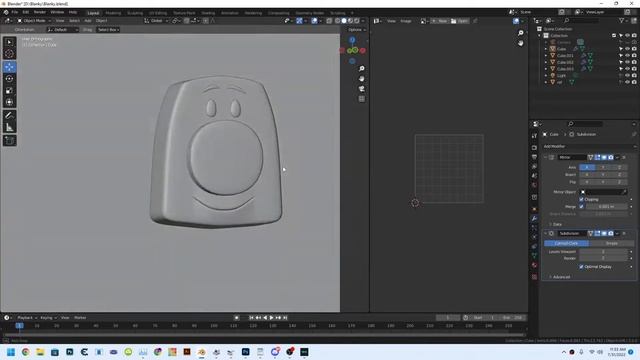Open the Modifier properties wrench tab
The height and width of the screenshot is (360, 640).
coord(534,218)
